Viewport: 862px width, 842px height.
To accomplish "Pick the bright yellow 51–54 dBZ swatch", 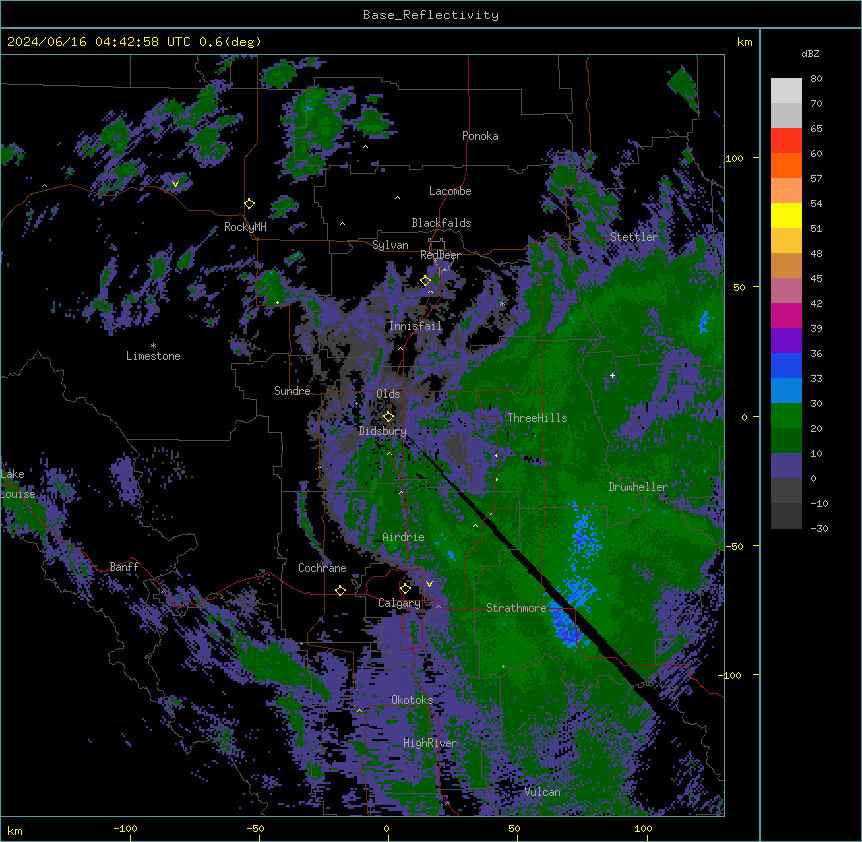I will [x=786, y=215].
